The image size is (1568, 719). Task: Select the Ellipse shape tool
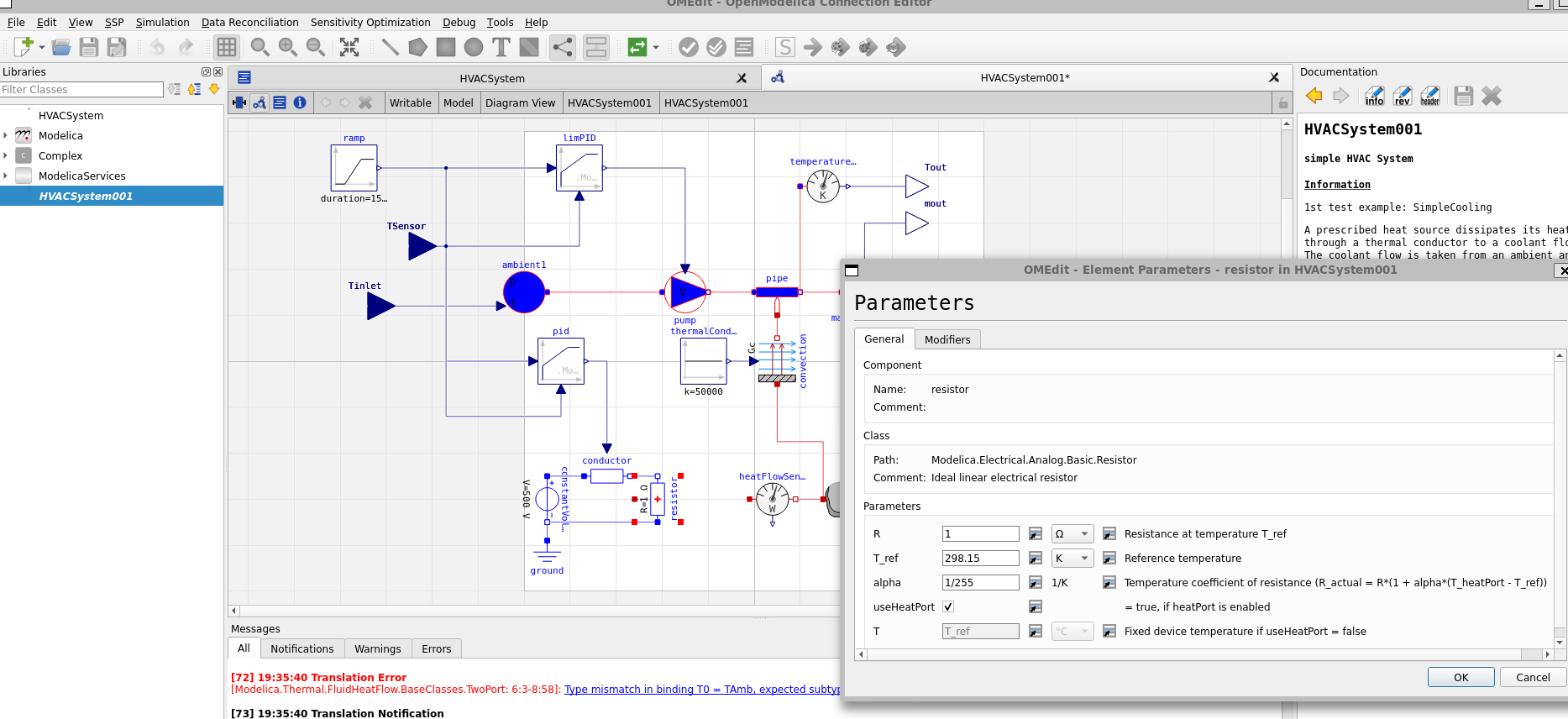pyautogui.click(x=474, y=47)
